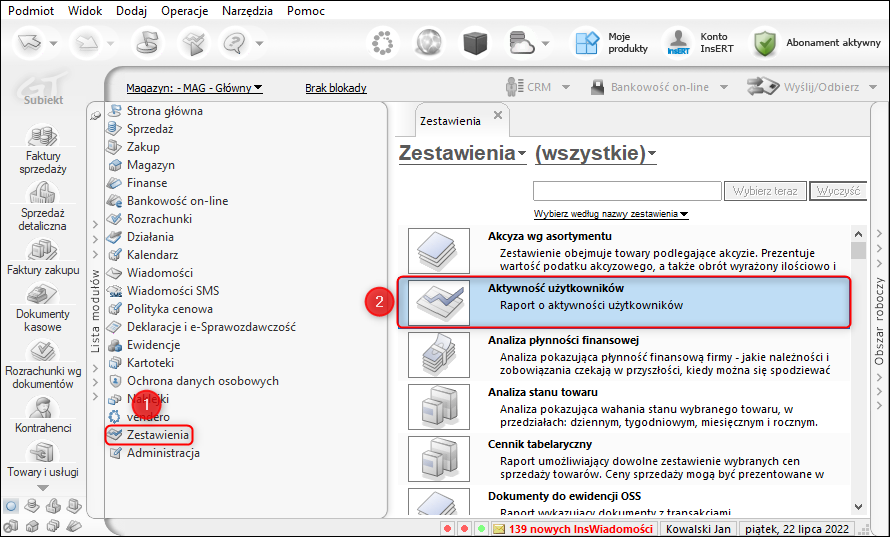Click red envelope InsWiadomości status icon
Screen dimensions: 890x537
499,529
